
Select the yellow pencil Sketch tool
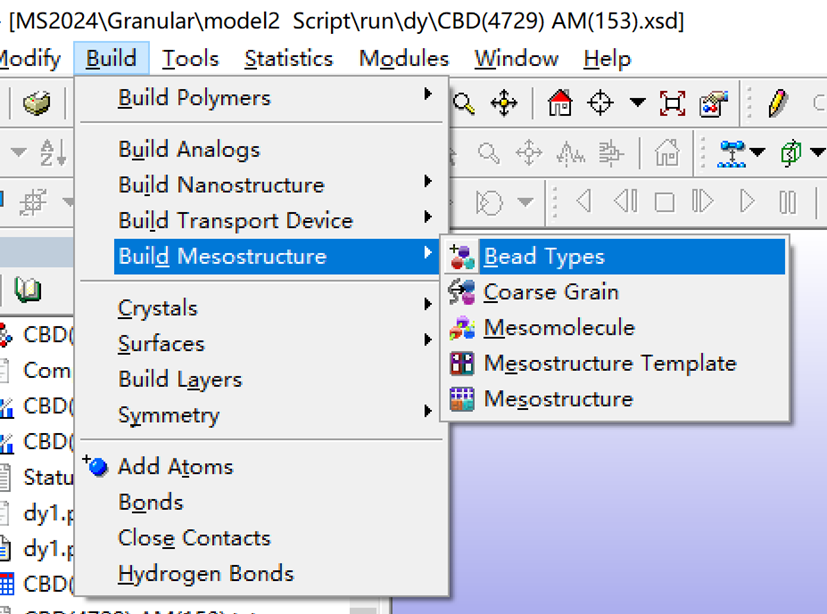point(777,101)
